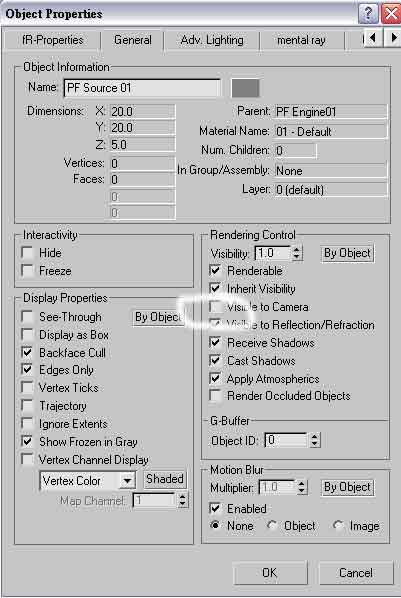Uncheck Cast Shadows option
Image resolution: width=401 pixels, height=598 pixels.
click(216, 360)
